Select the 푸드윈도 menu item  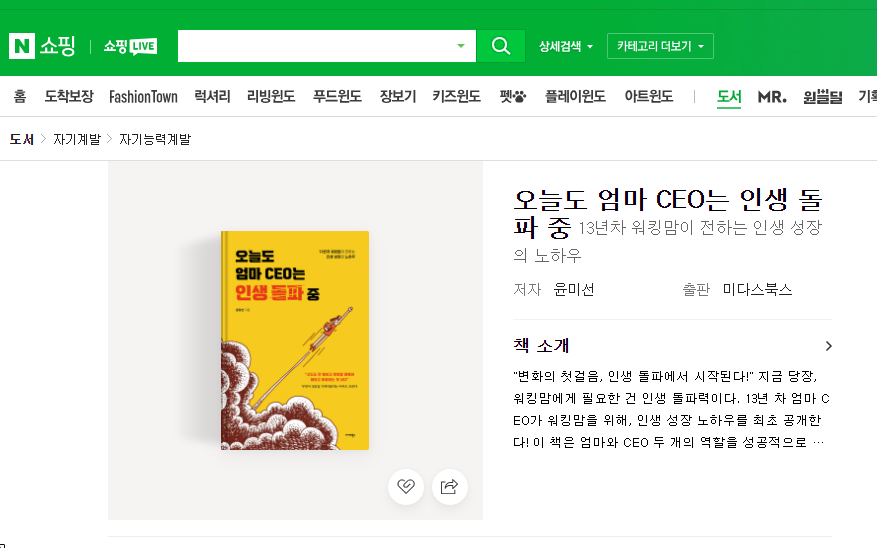pyautogui.click(x=337, y=96)
